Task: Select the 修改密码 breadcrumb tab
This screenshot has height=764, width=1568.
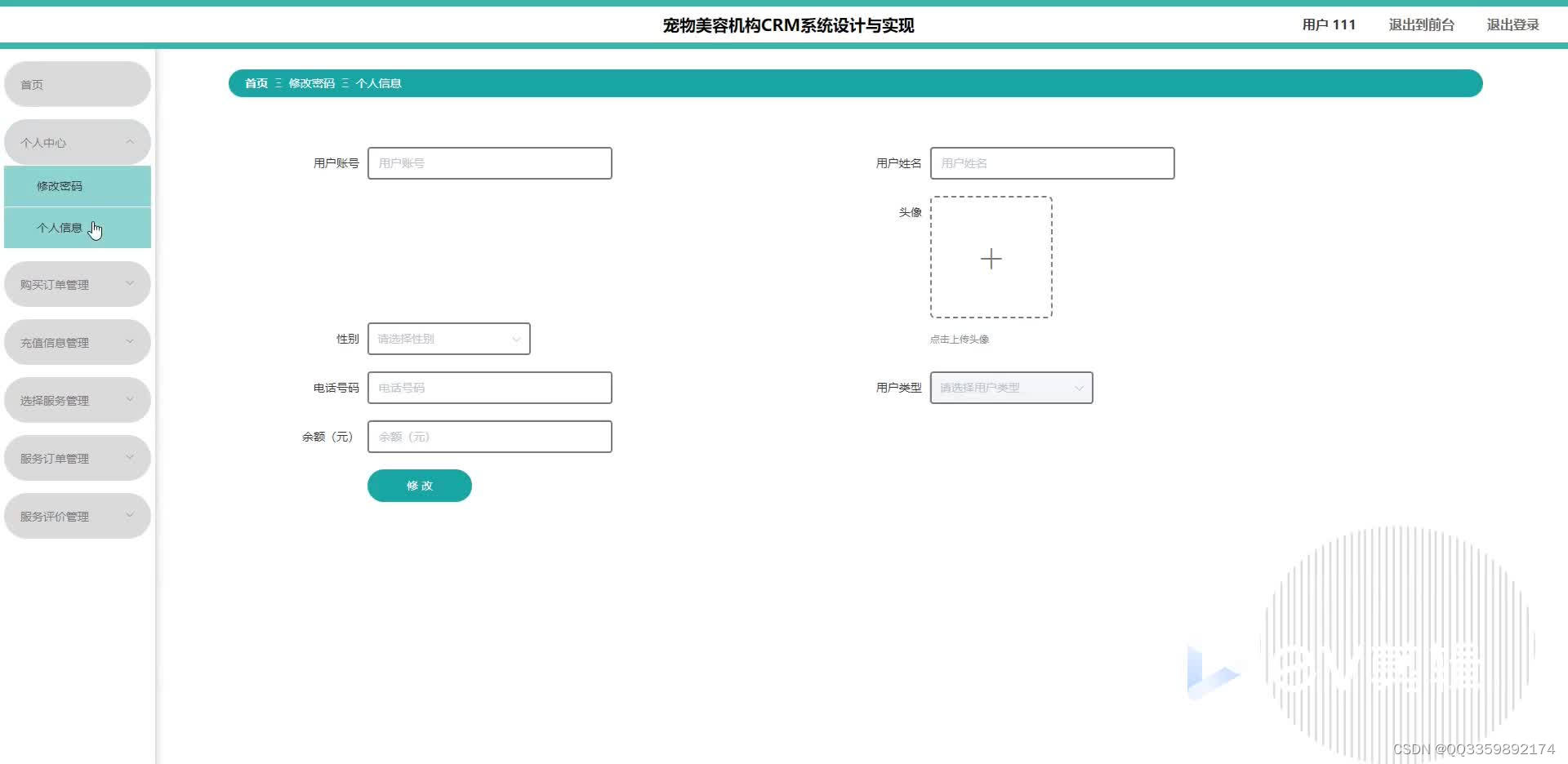Action: coord(311,83)
